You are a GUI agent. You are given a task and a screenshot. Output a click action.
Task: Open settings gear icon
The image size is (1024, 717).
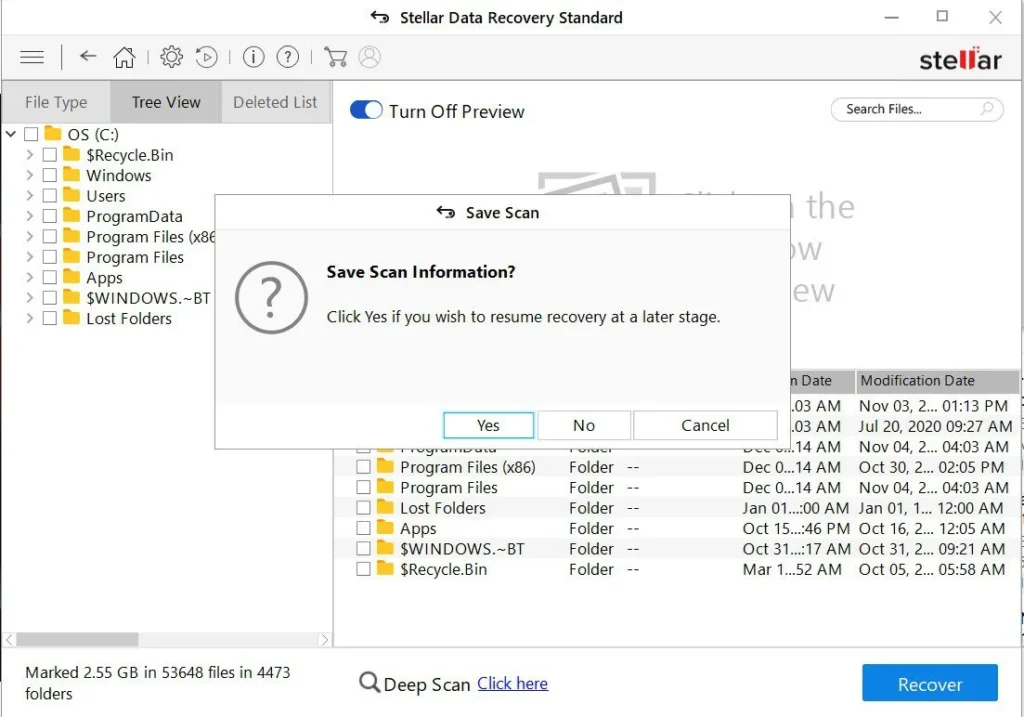click(171, 57)
